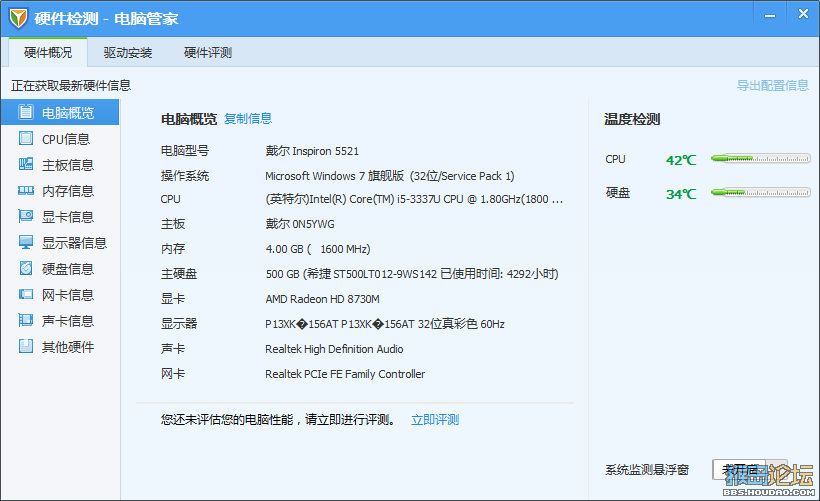This screenshot has height=501, width=820.
Task: Open the 硬件评测 tab
Action: pos(208,53)
